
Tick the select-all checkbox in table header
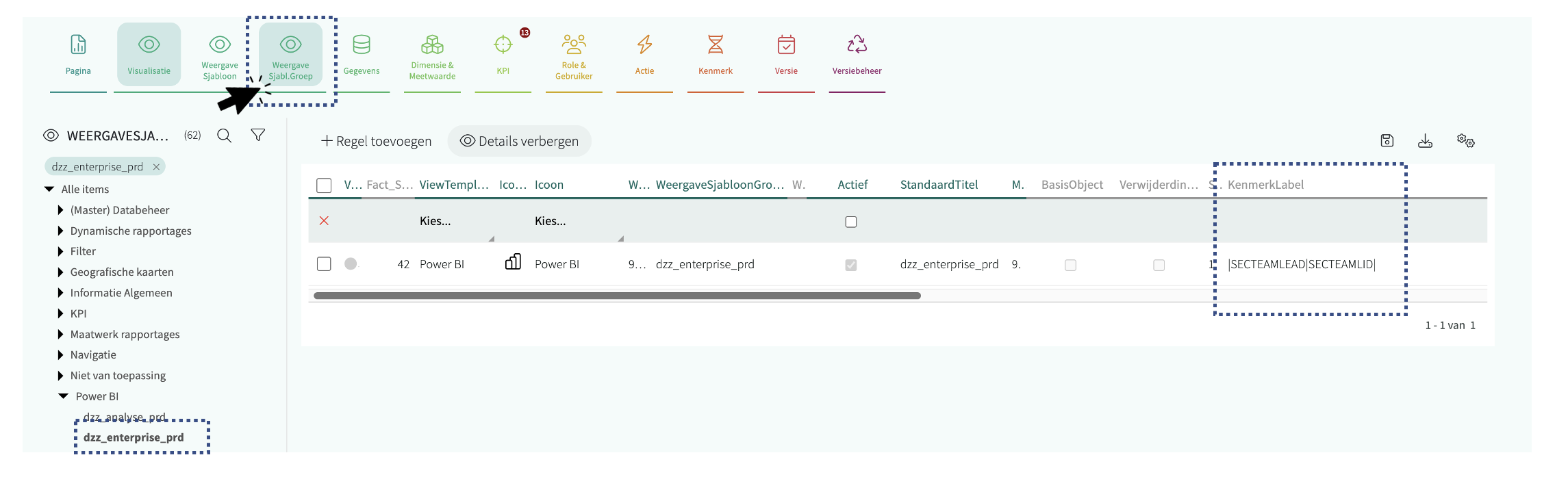[x=325, y=185]
